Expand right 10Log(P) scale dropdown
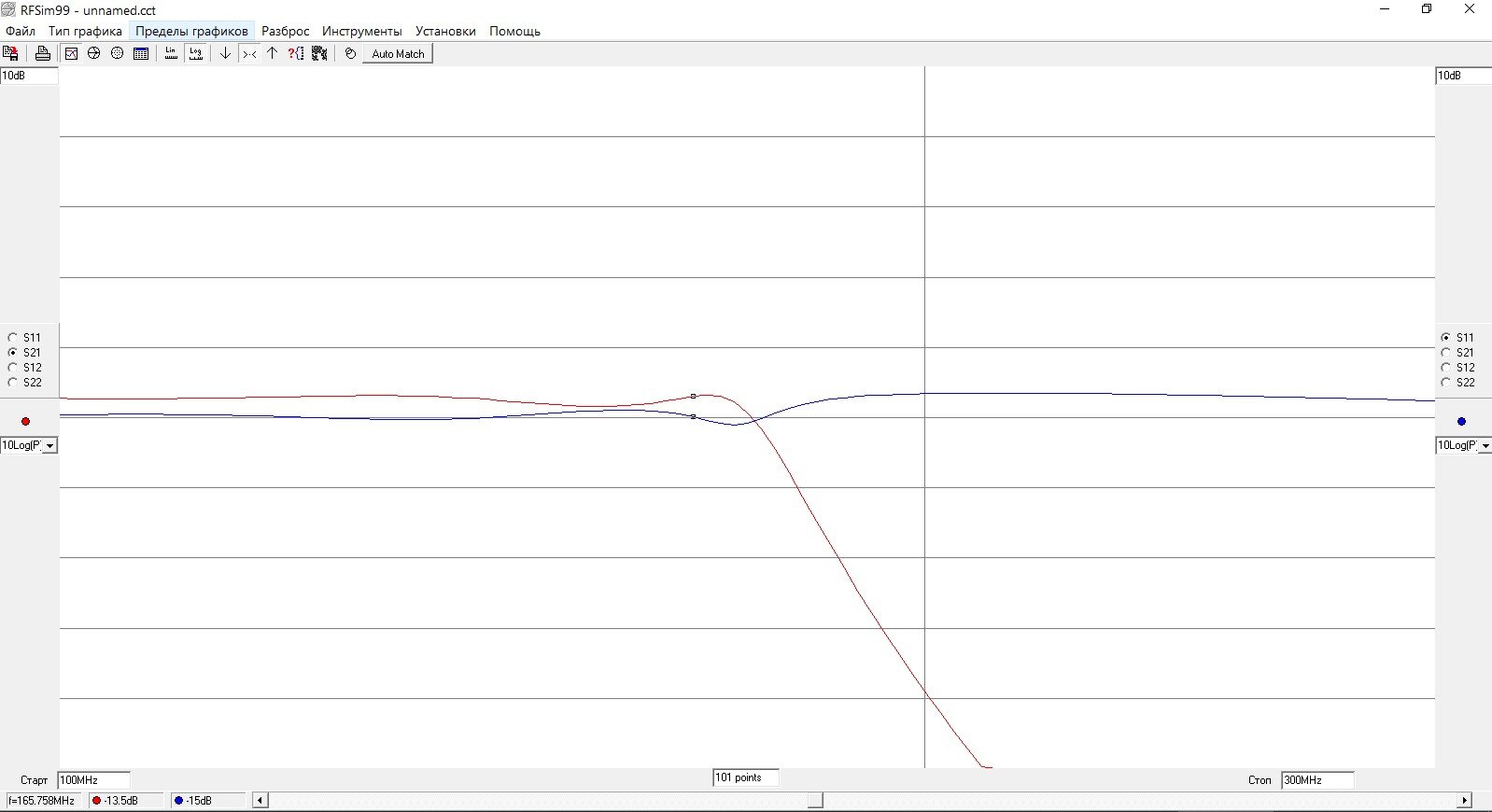Viewport: 1492px width, 812px height. [x=1485, y=446]
